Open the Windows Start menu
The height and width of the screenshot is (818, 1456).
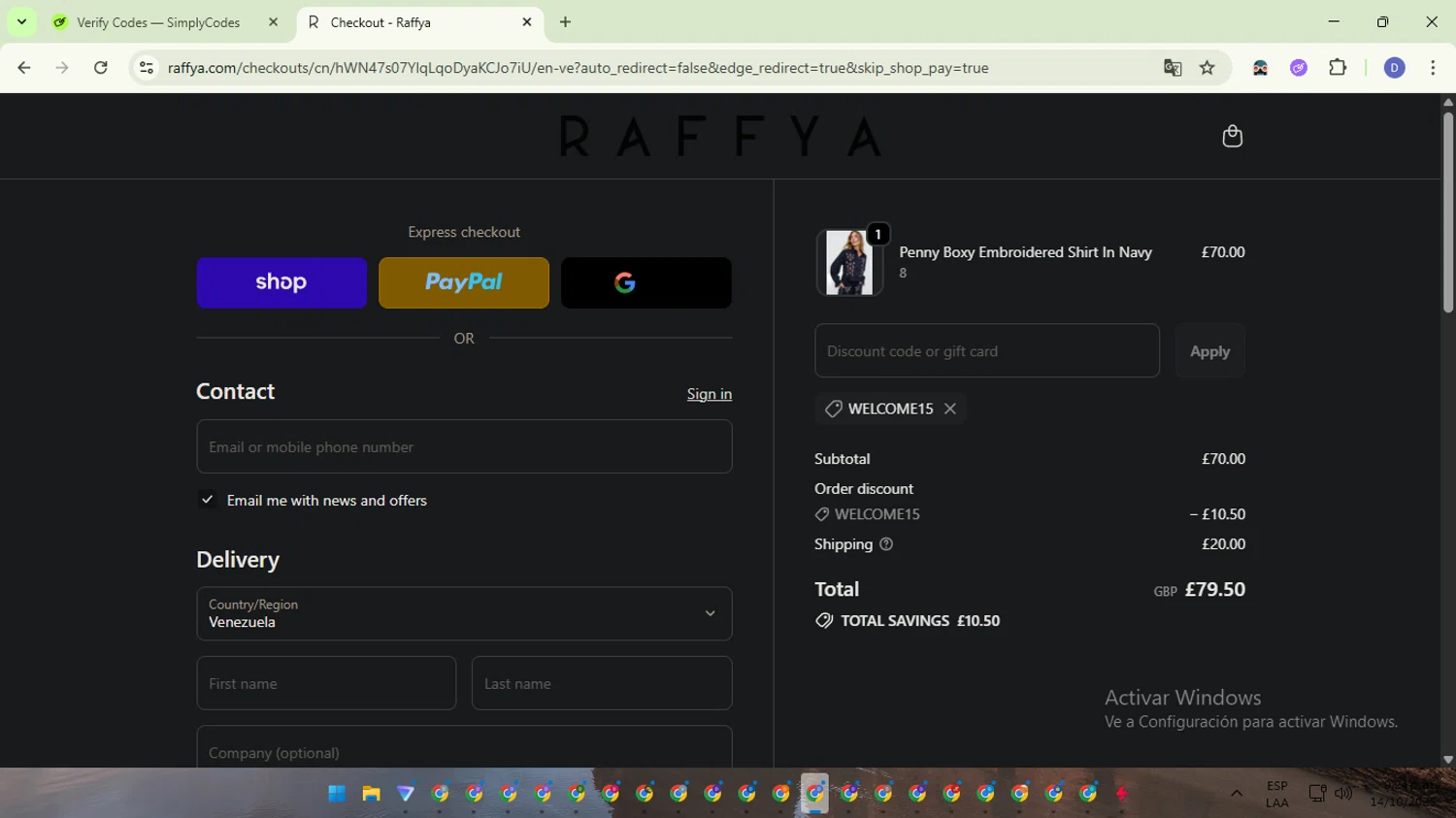(x=337, y=794)
